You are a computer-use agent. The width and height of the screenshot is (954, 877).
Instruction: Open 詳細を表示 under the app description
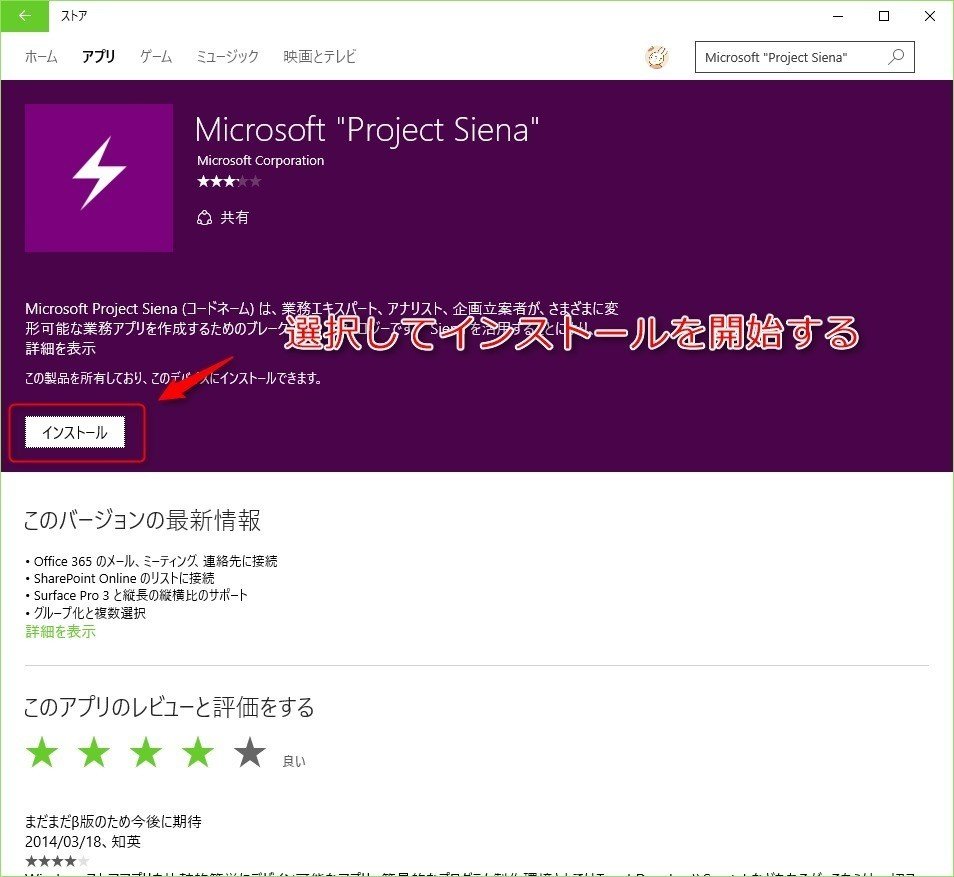60,349
